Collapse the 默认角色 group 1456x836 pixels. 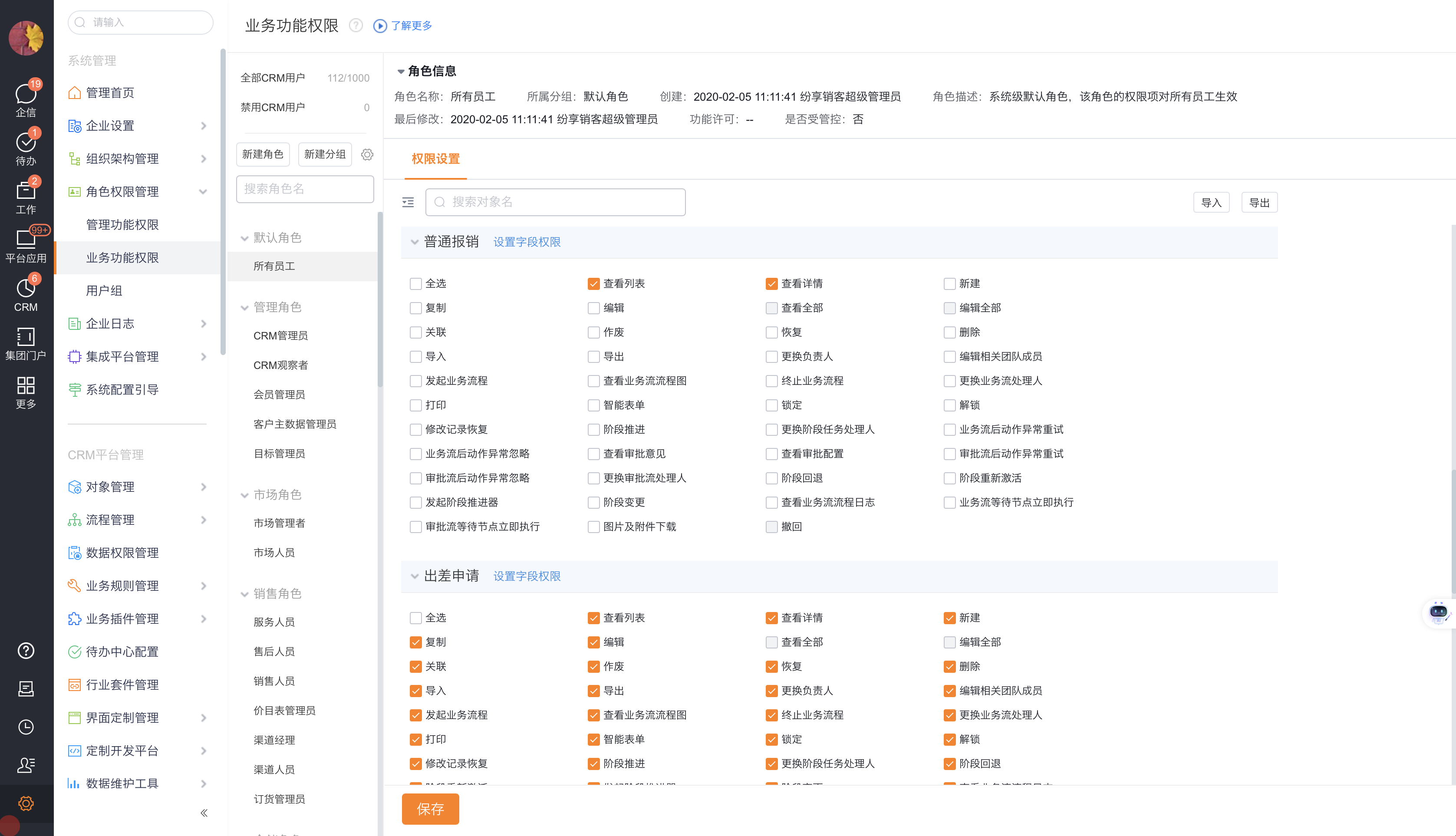click(x=244, y=238)
